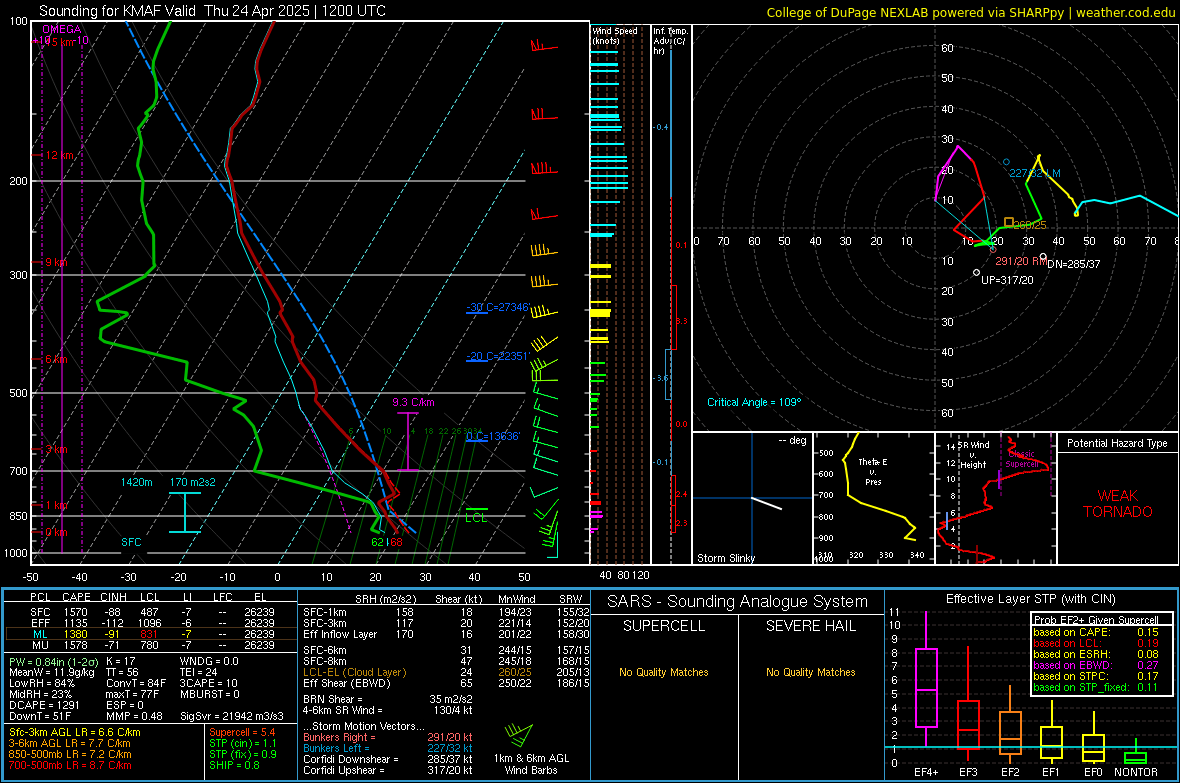Screen dimensions: 1180x783
Task: Select the EFF parcel row
Action: [151, 623]
